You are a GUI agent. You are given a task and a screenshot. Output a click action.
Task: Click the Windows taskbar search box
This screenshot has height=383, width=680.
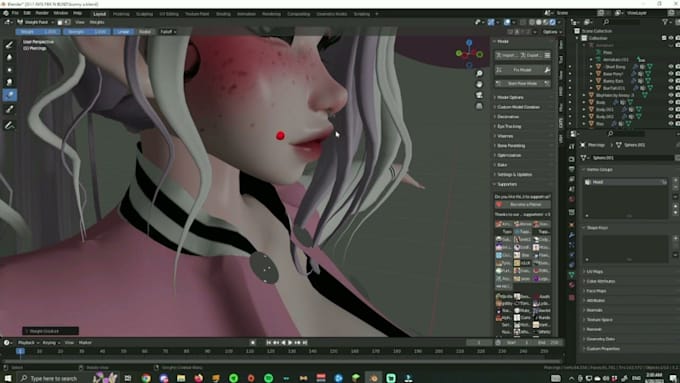(54, 378)
